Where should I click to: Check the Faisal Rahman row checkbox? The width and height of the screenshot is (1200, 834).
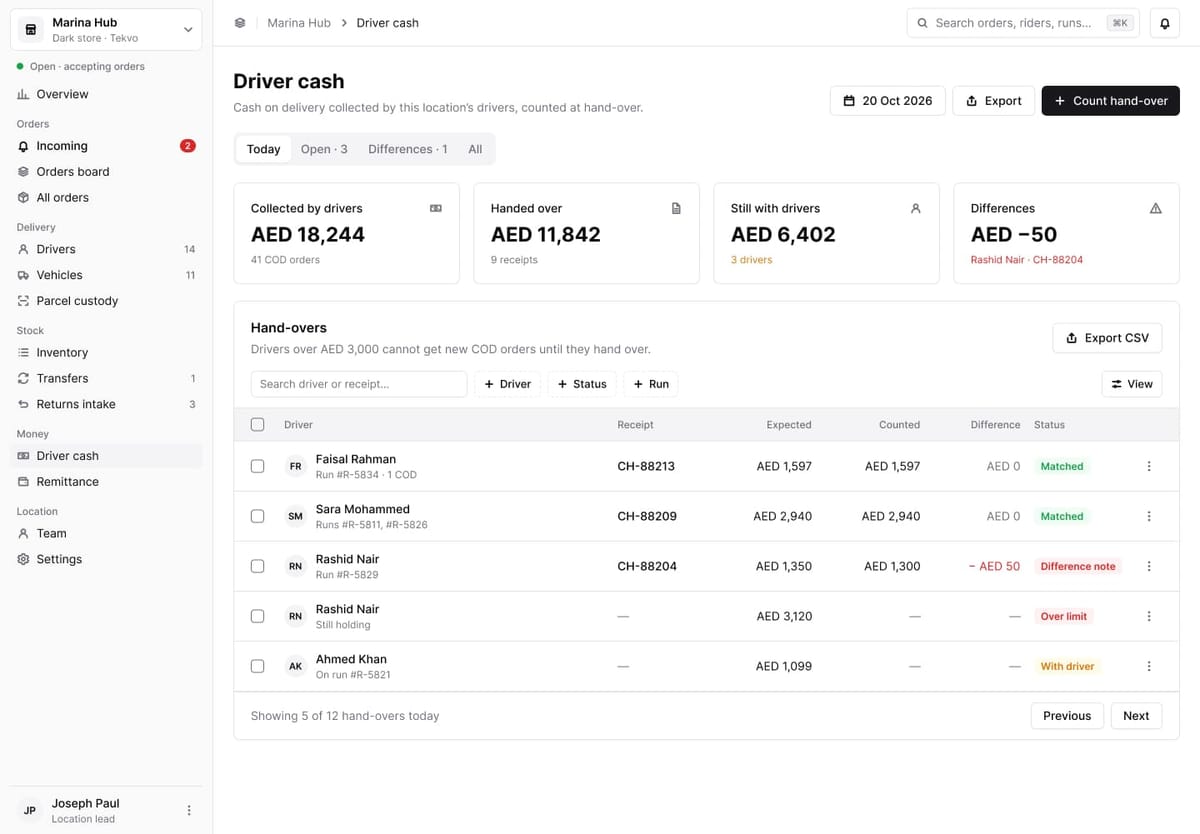tap(257, 466)
